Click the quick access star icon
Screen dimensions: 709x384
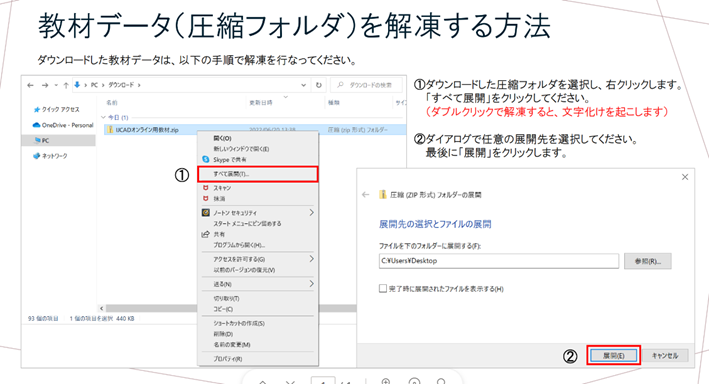pyautogui.click(x=37, y=109)
